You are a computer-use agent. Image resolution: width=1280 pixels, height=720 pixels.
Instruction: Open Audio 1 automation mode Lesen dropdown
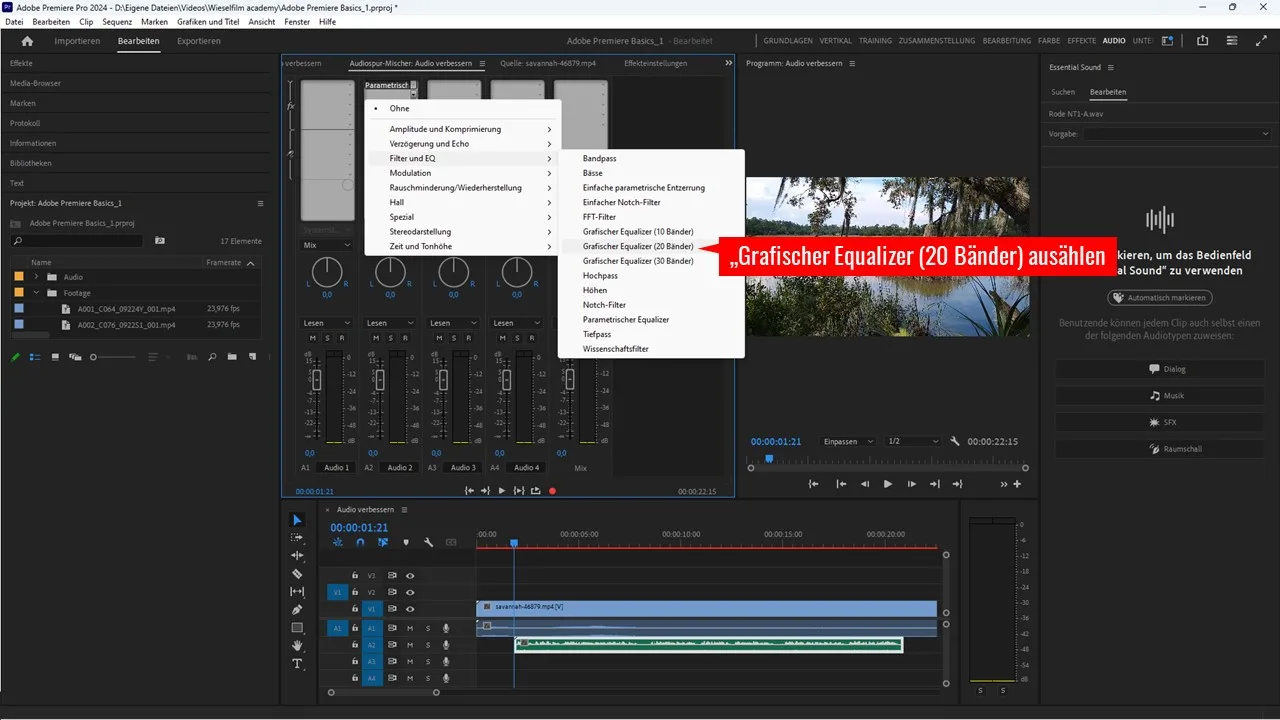point(327,323)
